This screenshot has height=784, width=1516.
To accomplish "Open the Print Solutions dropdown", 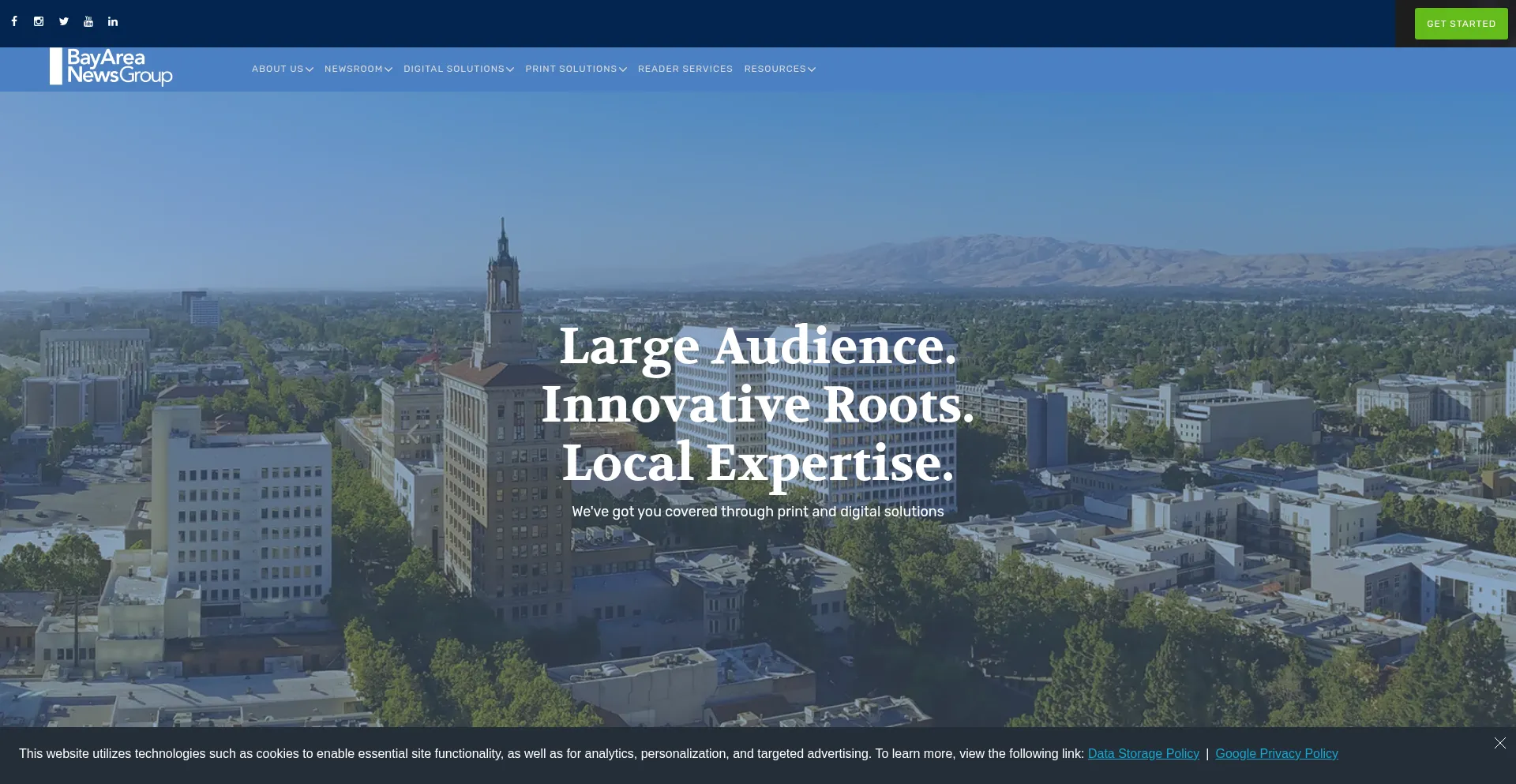I will point(576,69).
